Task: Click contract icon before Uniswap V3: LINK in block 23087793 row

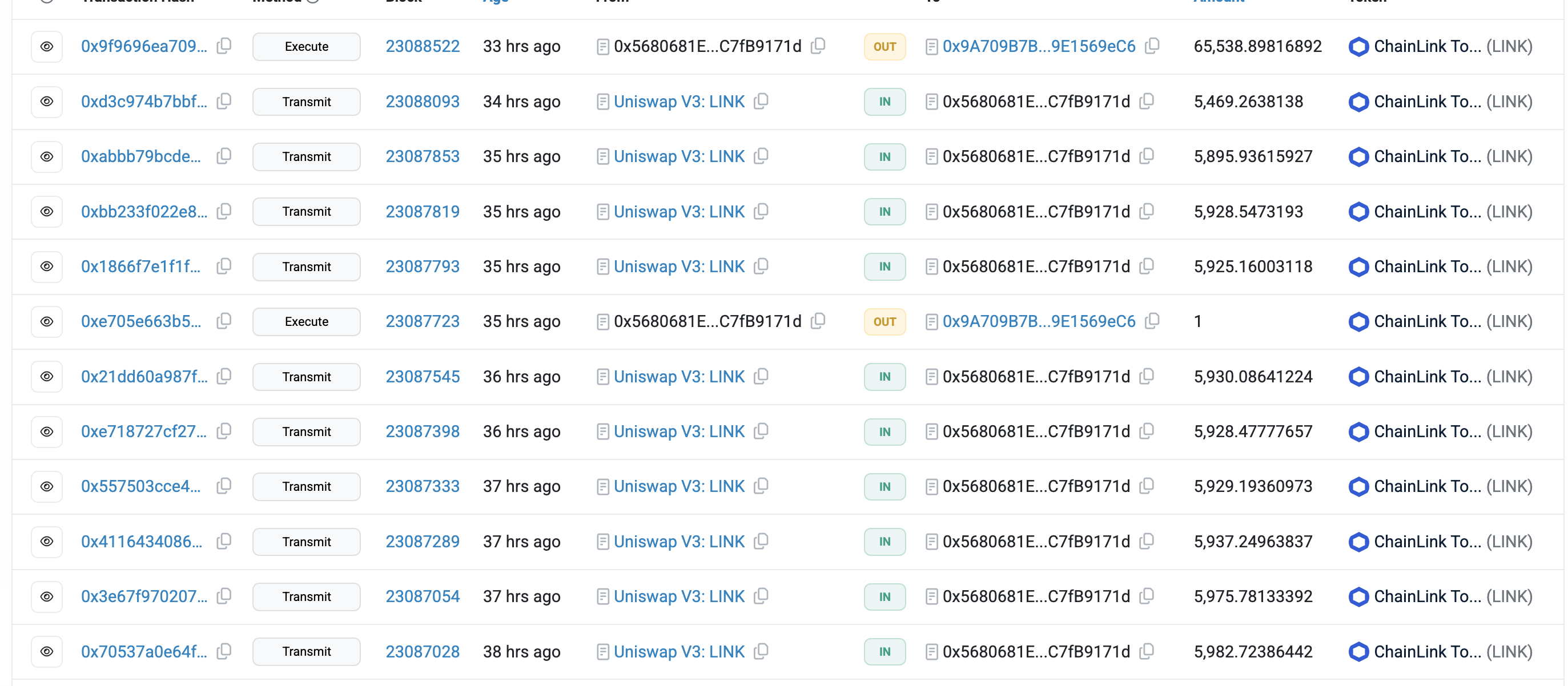Action: pyautogui.click(x=602, y=267)
